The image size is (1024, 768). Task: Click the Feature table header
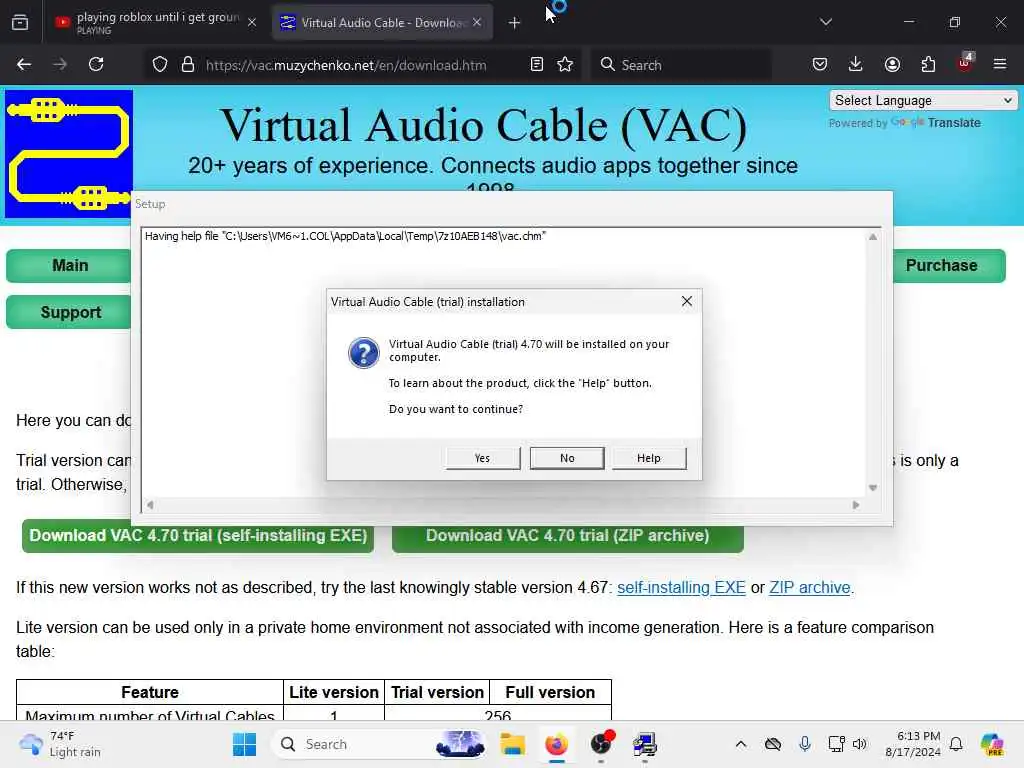click(150, 692)
